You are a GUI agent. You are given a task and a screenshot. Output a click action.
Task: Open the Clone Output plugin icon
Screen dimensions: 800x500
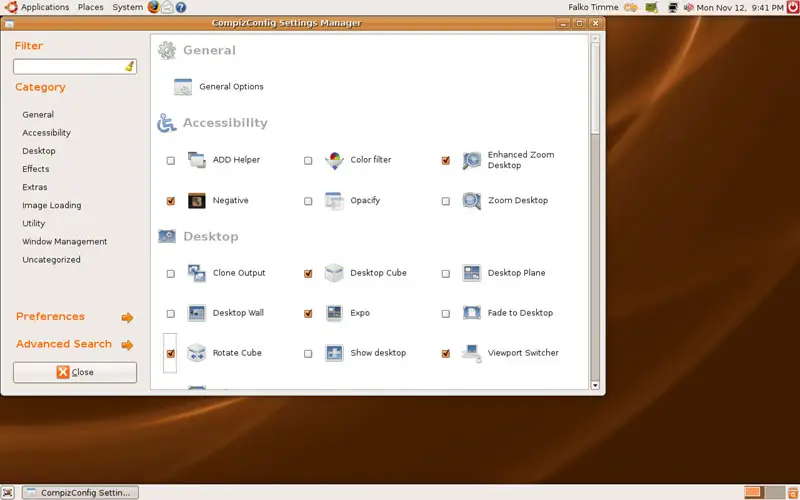[x=196, y=273]
